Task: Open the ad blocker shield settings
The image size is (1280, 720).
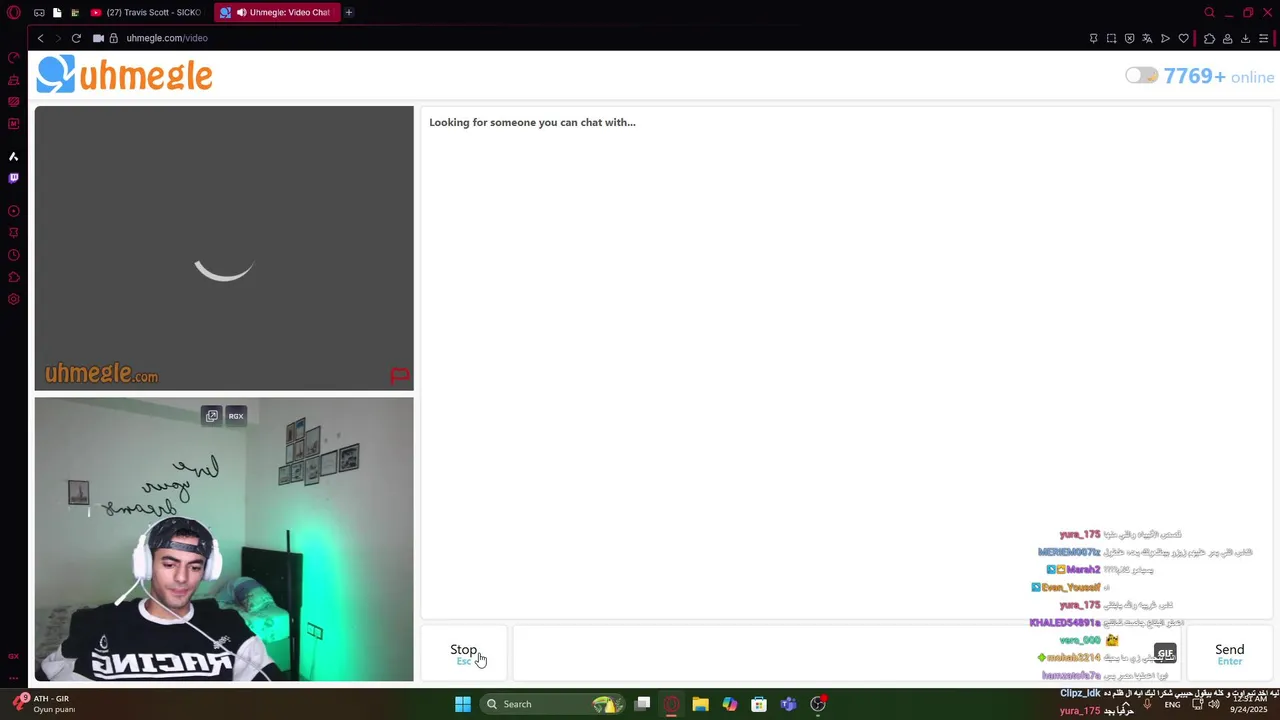Action: tap(1129, 38)
